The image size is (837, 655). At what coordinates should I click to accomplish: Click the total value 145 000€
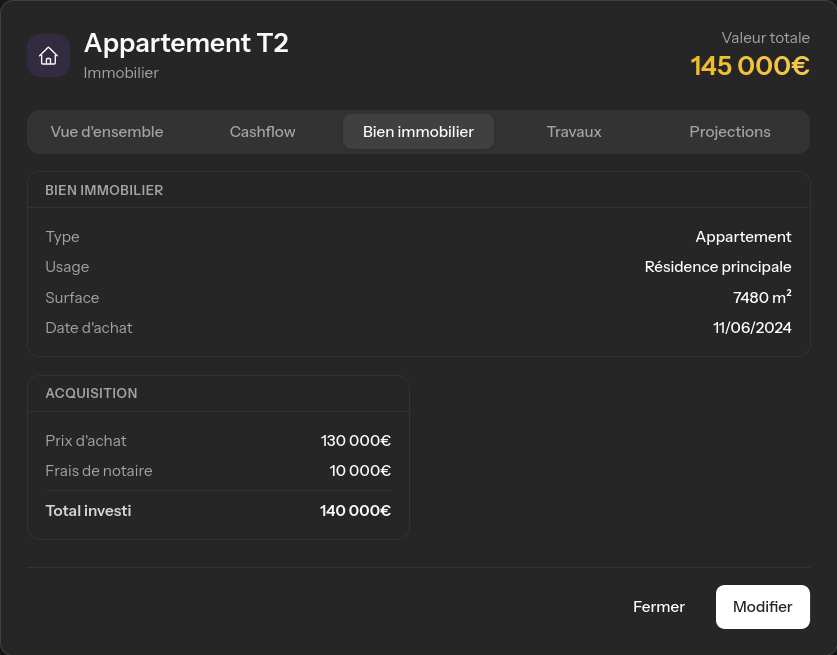point(750,65)
